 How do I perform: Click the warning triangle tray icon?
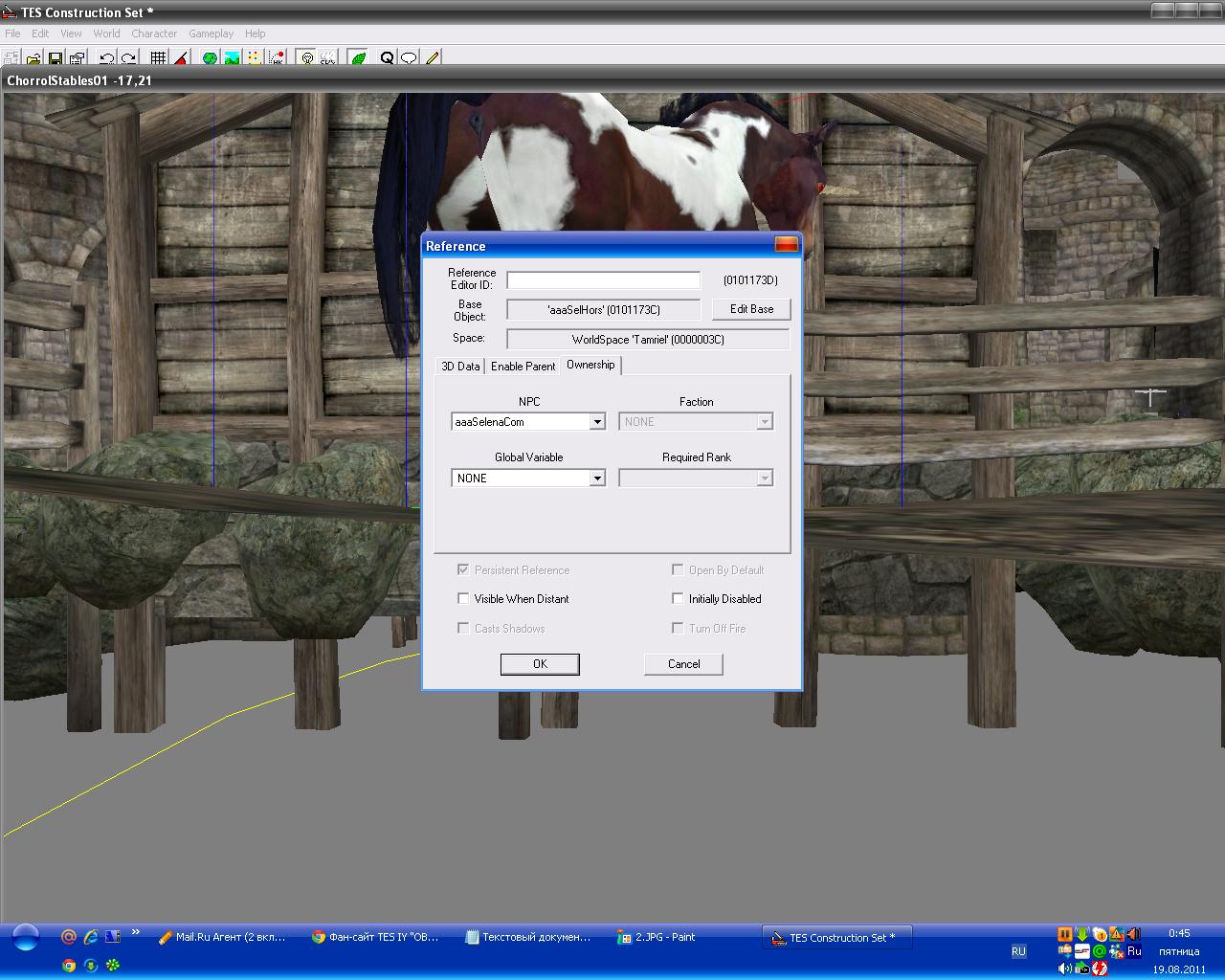tap(1116, 934)
